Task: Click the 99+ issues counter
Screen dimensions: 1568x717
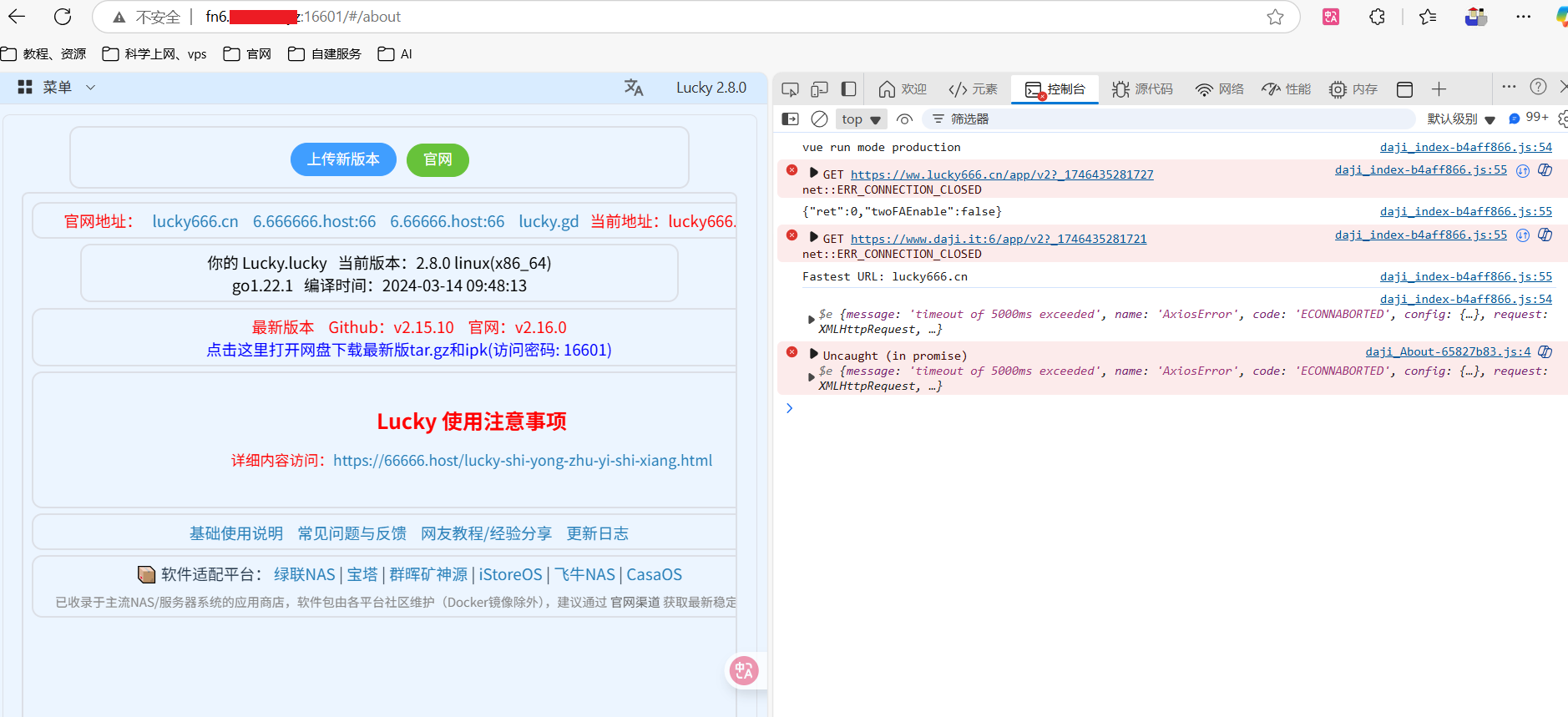Action: (x=1529, y=118)
